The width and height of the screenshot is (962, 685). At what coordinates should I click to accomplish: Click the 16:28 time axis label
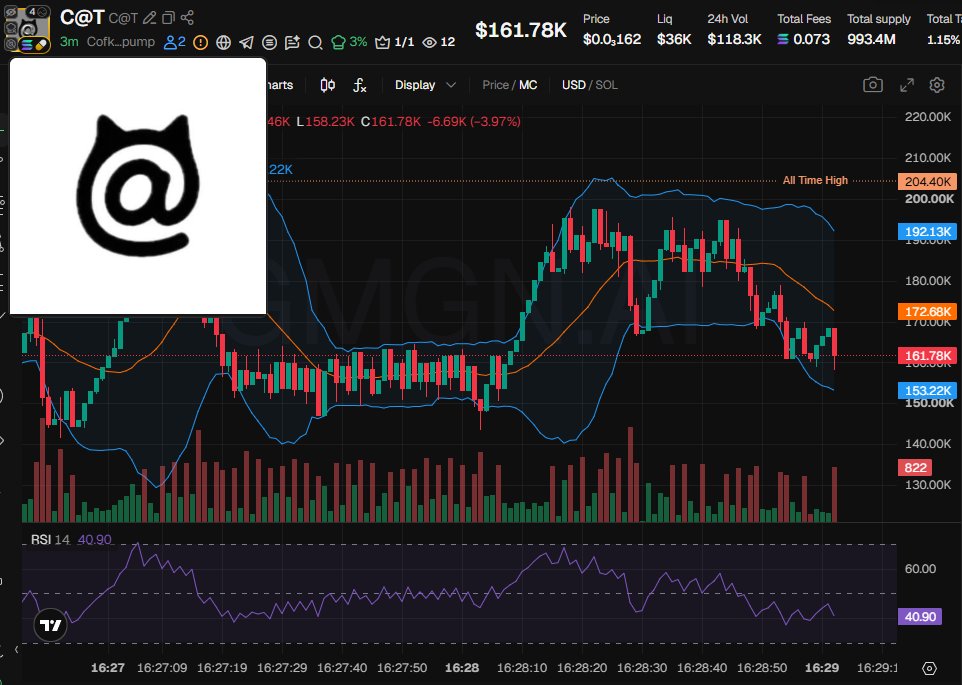coord(462,668)
